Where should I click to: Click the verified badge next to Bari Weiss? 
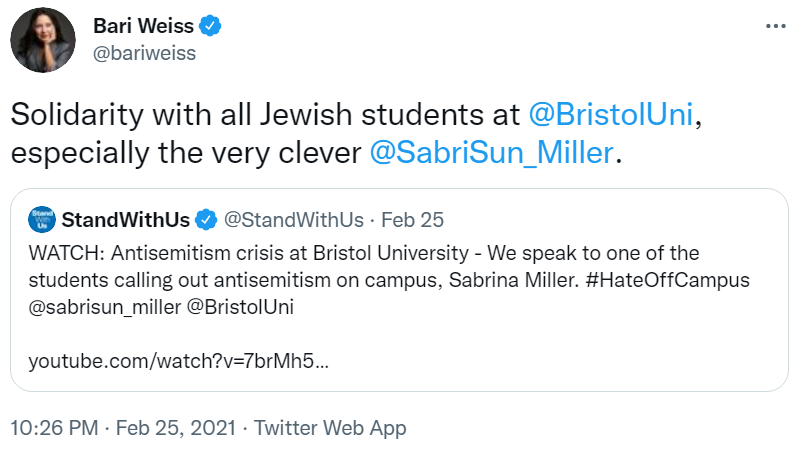coord(210,26)
